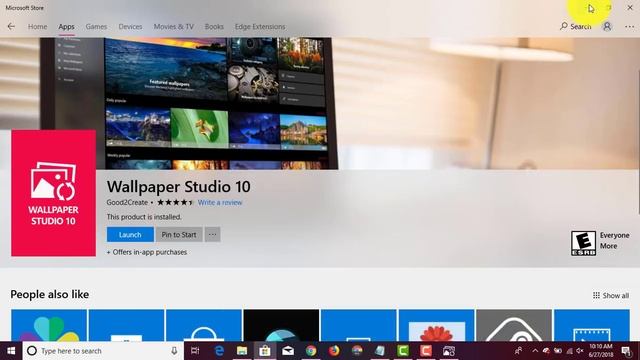Open the Edge Extensions tab
Image resolution: width=640 pixels, height=360 pixels.
pos(260,27)
